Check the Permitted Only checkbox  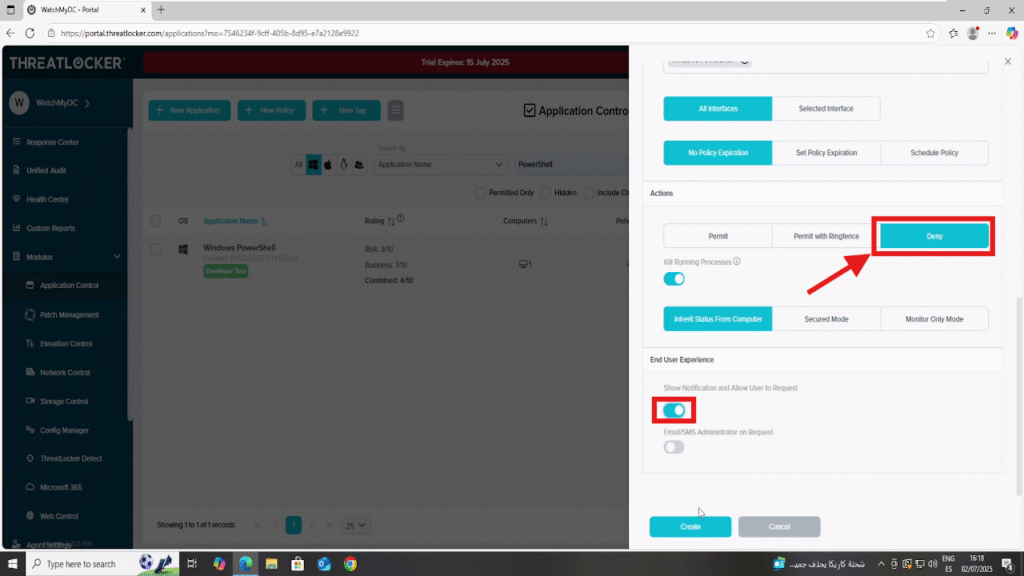[x=481, y=193]
